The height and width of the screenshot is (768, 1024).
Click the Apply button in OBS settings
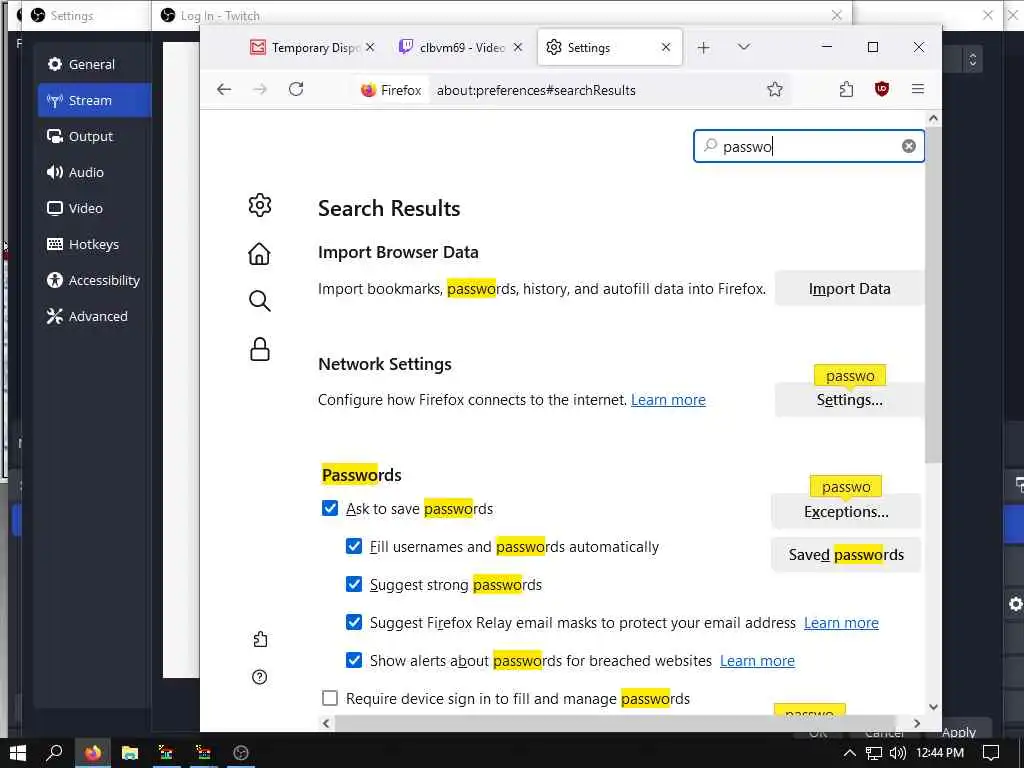(x=959, y=732)
